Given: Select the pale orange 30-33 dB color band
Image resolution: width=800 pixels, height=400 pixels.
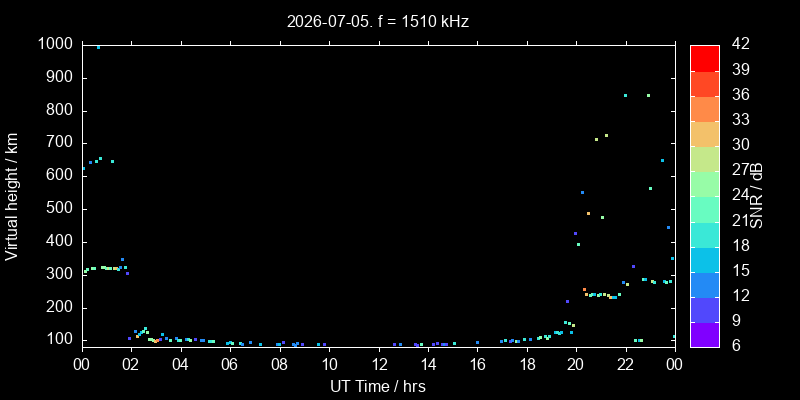Looking at the screenshot, I should point(705,133).
